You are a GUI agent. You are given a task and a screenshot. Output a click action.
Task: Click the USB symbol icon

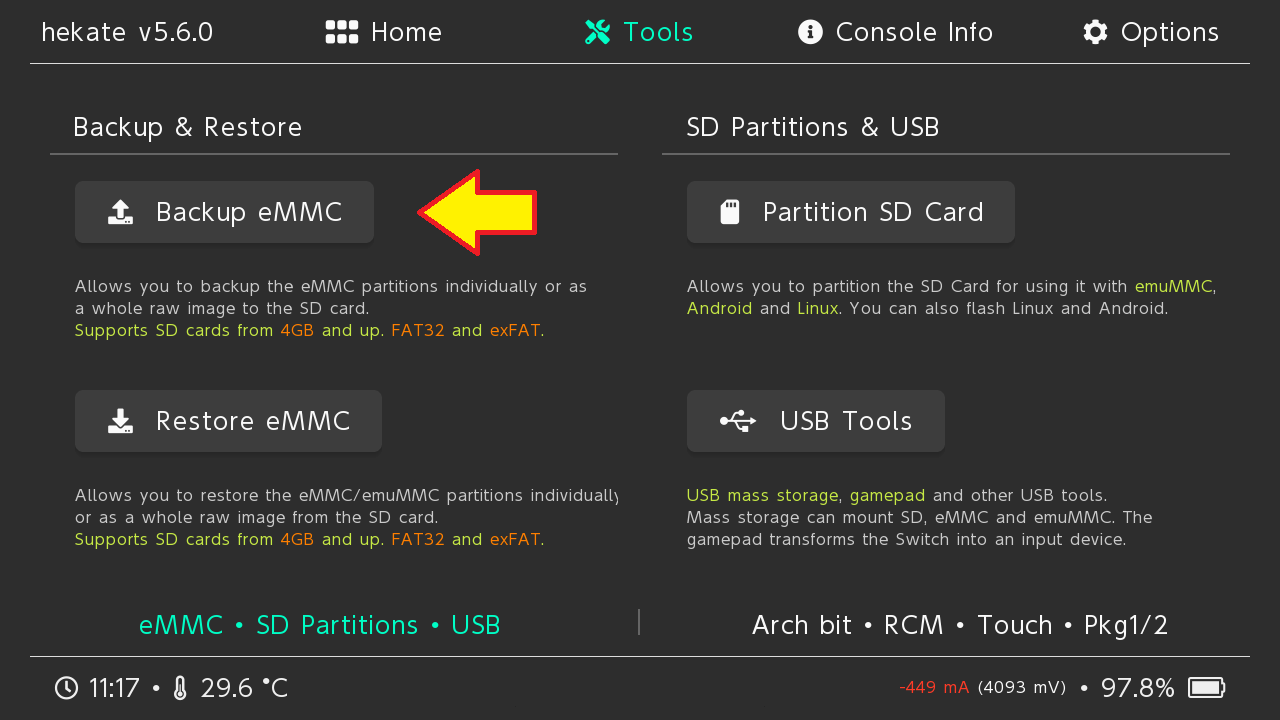[738, 421]
